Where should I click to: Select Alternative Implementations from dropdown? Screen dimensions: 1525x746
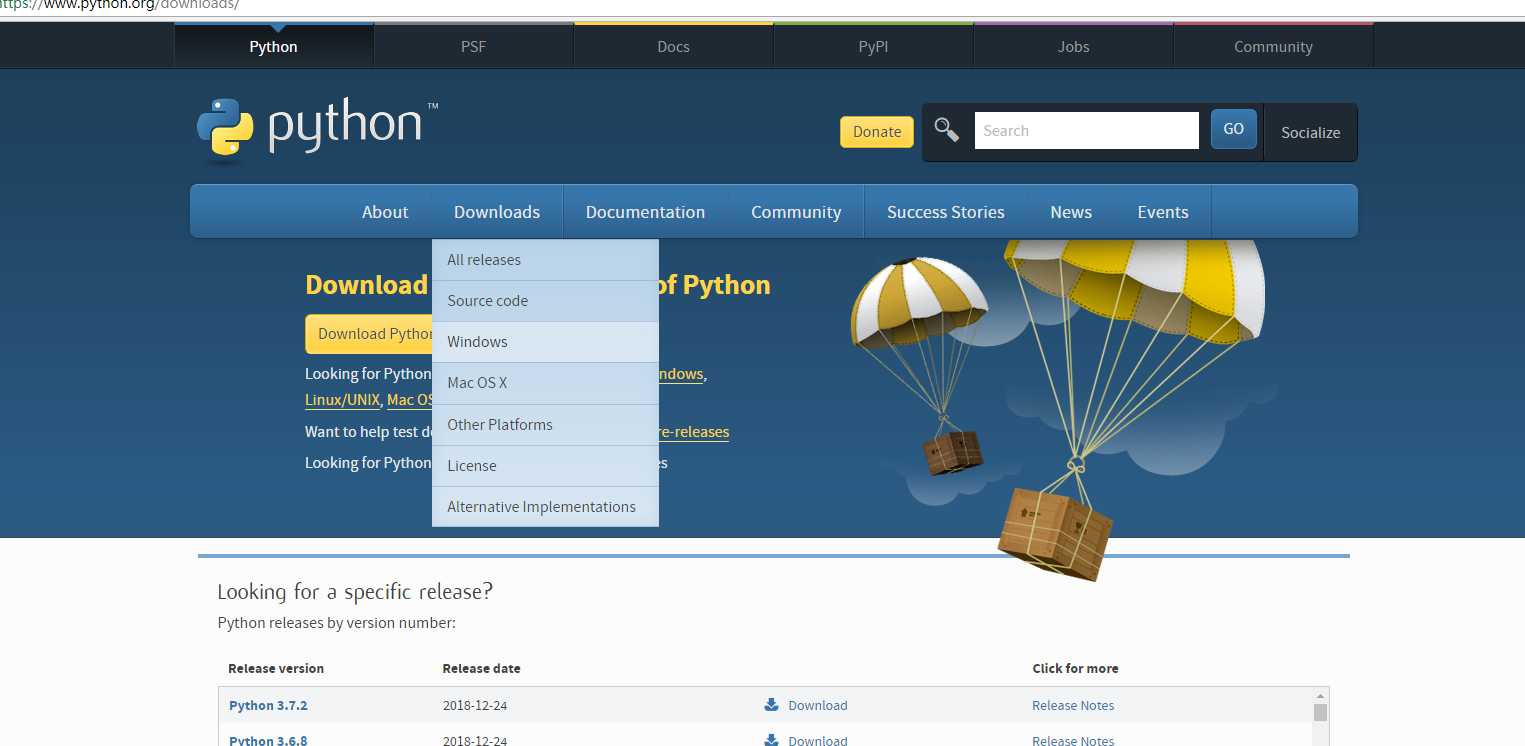tap(545, 507)
